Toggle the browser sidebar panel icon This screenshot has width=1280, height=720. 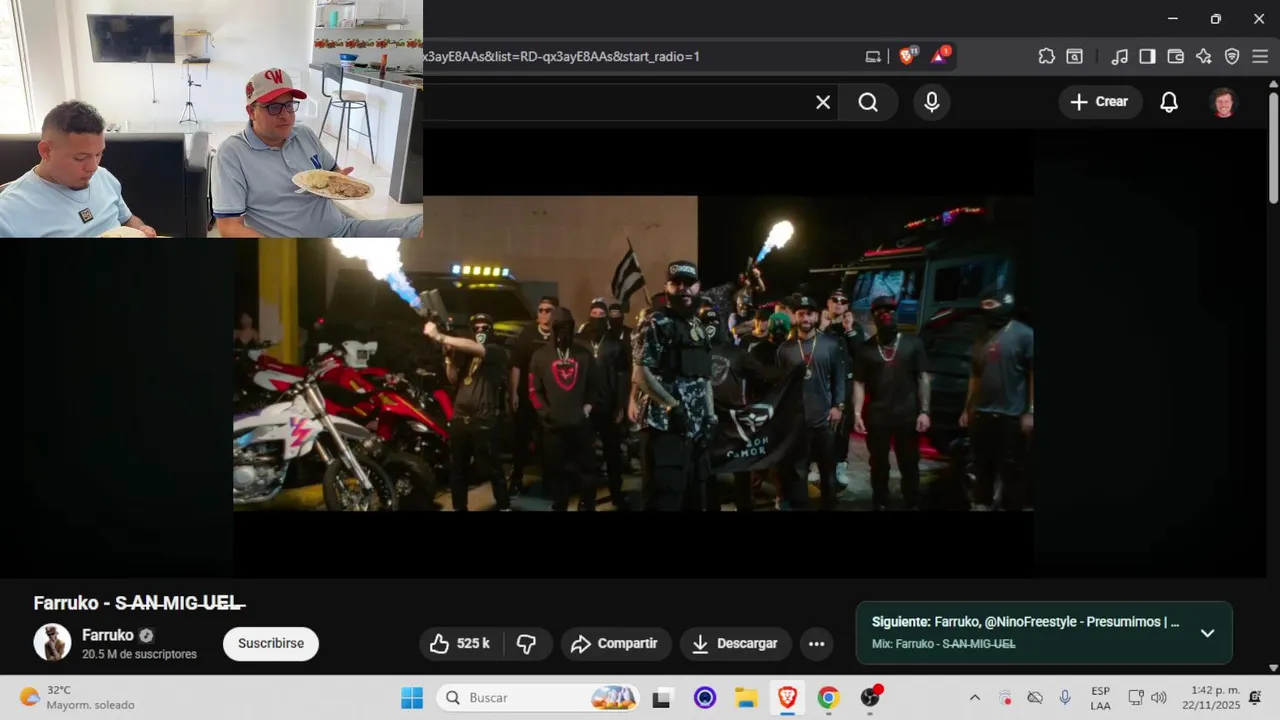pyautogui.click(x=1147, y=57)
